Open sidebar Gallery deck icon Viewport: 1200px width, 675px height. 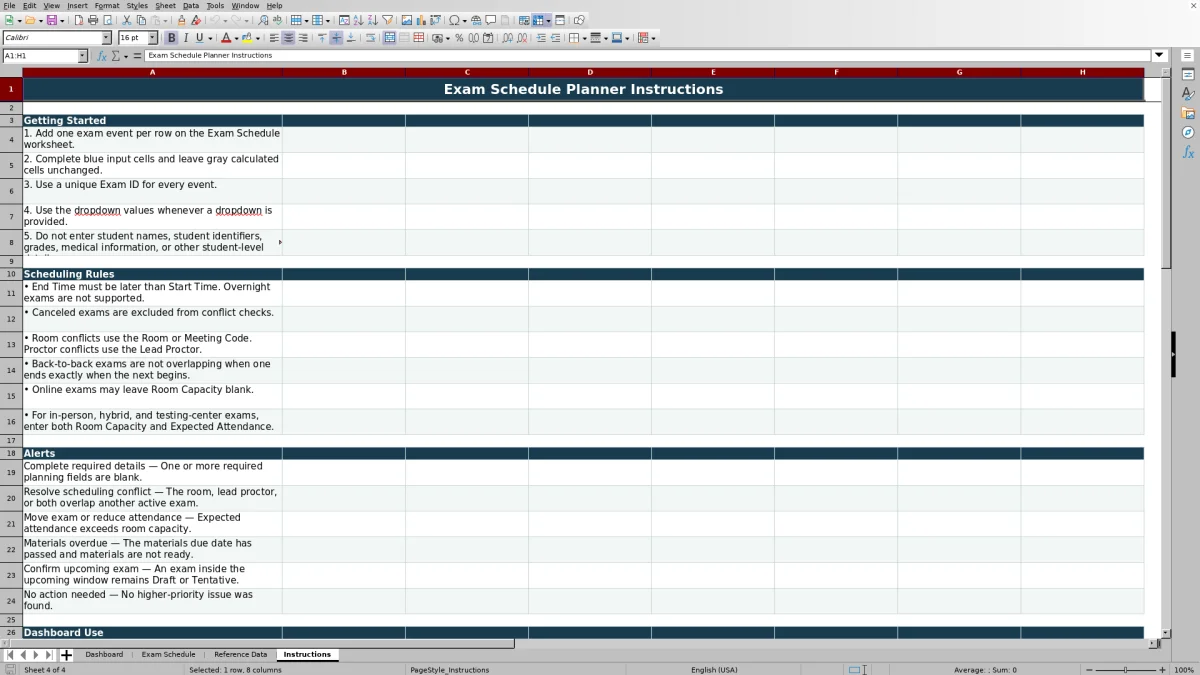[1188, 113]
